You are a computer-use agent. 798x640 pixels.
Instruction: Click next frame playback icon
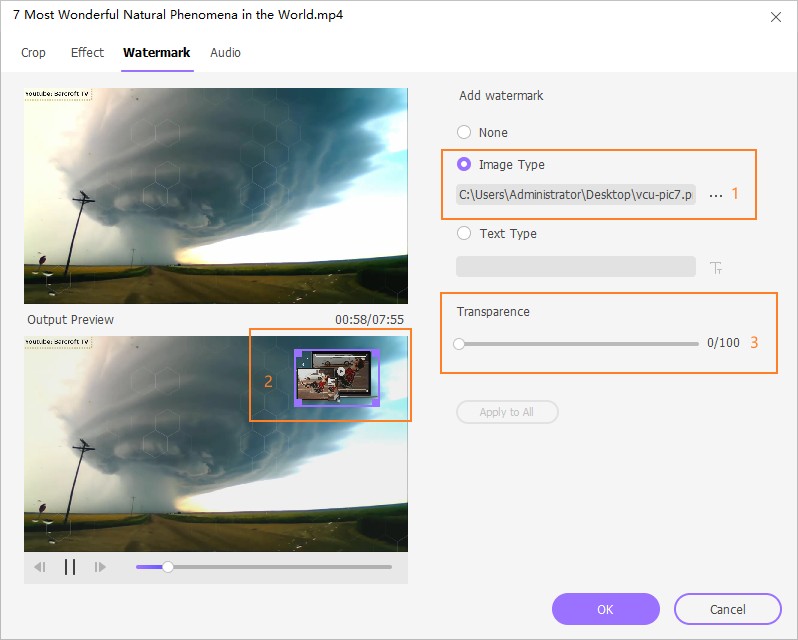100,567
